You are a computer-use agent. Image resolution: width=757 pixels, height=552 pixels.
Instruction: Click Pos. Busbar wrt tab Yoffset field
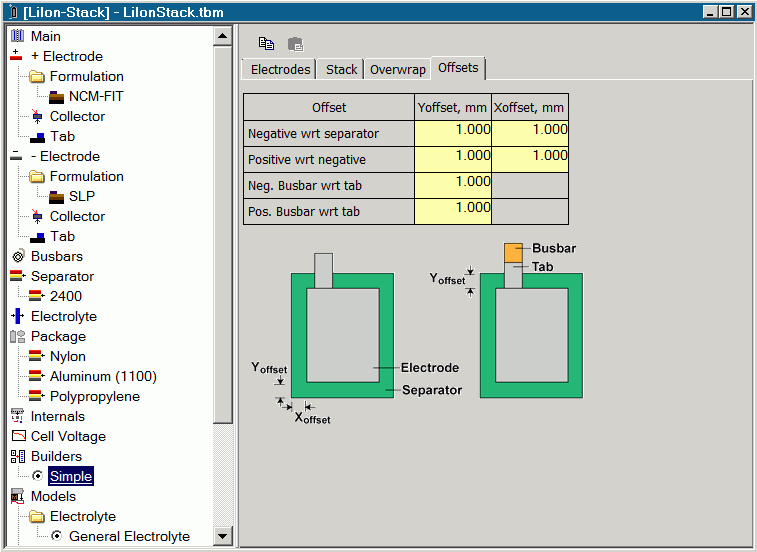coord(452,211)
